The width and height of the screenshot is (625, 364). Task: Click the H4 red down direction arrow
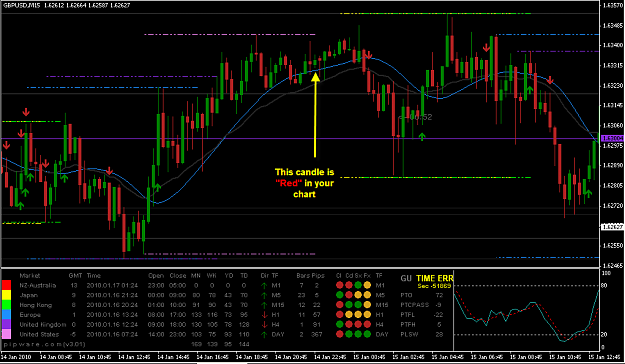point(264,325)
